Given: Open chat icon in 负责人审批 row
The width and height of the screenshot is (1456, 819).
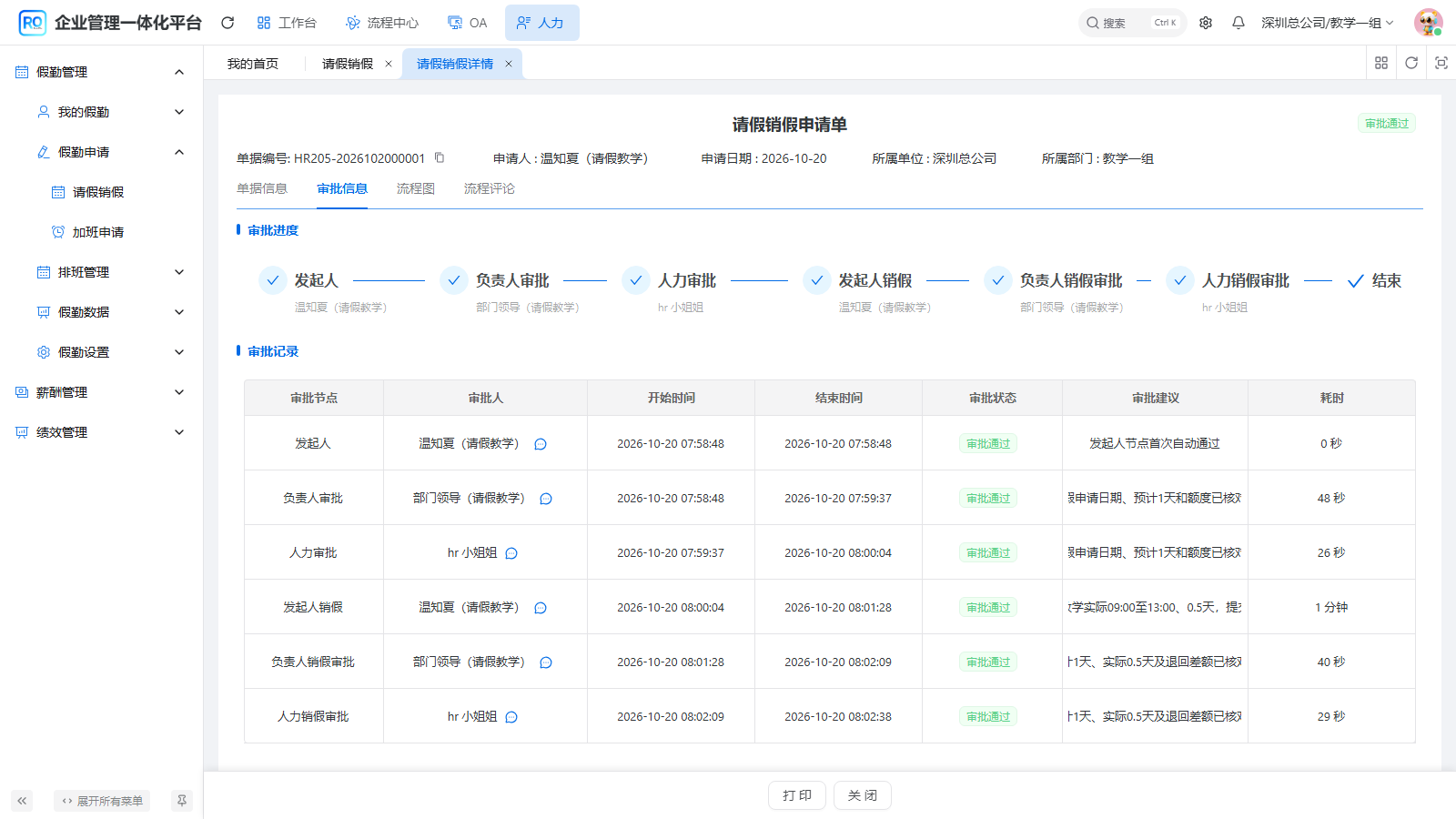Looking at the screenshot, I should [546, 499].
